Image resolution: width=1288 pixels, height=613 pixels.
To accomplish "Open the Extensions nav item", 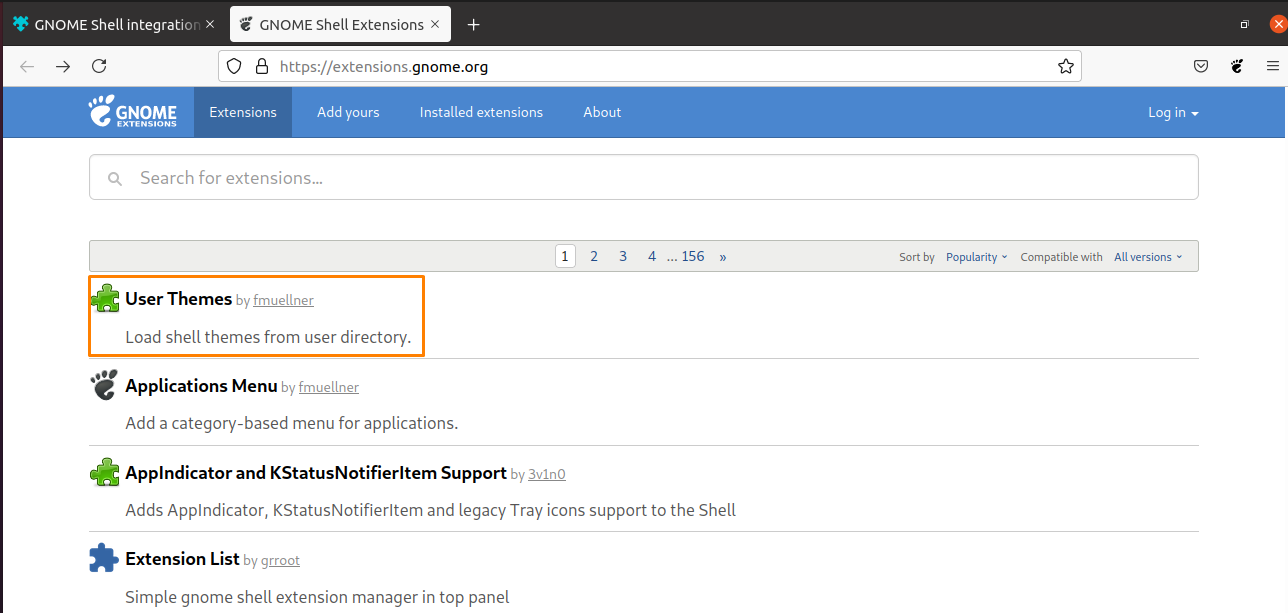I will coord(243,112).
